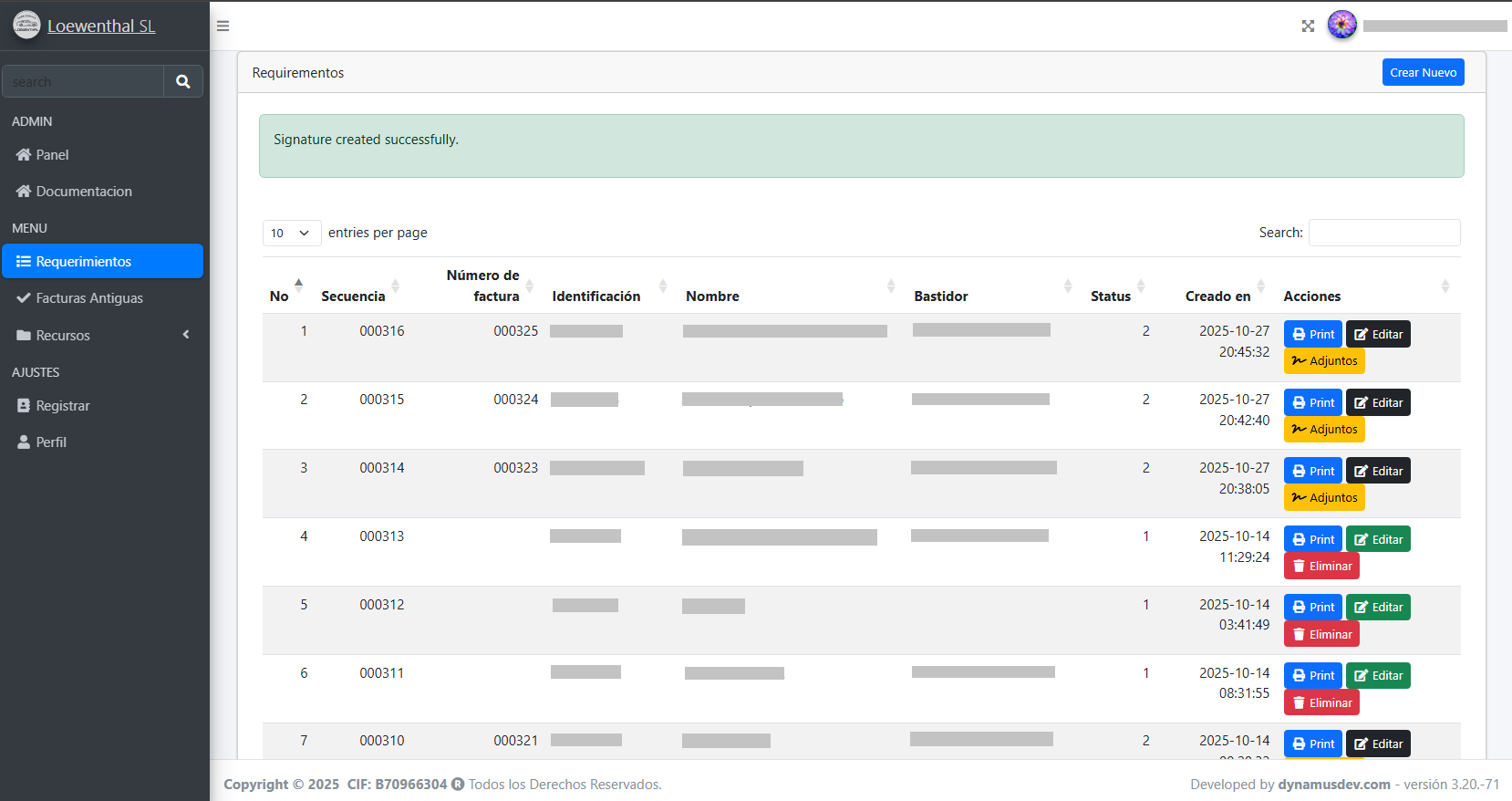The height and width of the screenshot is (801, 1512).
Task: Open the entries per page dropdown
Action: 291,234
